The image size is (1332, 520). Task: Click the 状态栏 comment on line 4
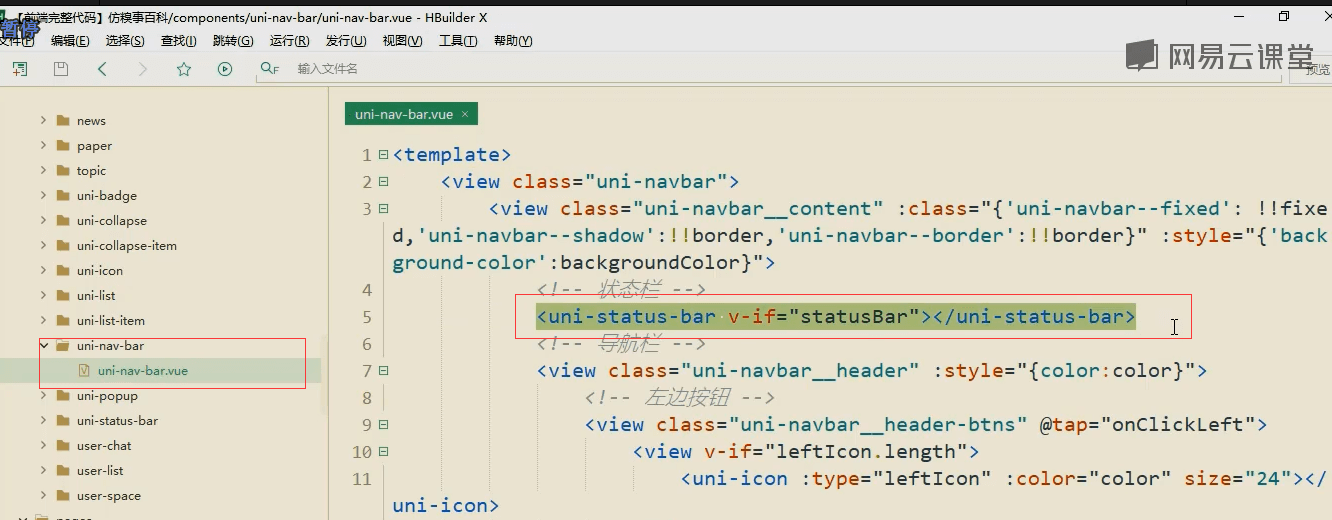tap(621, 290)
